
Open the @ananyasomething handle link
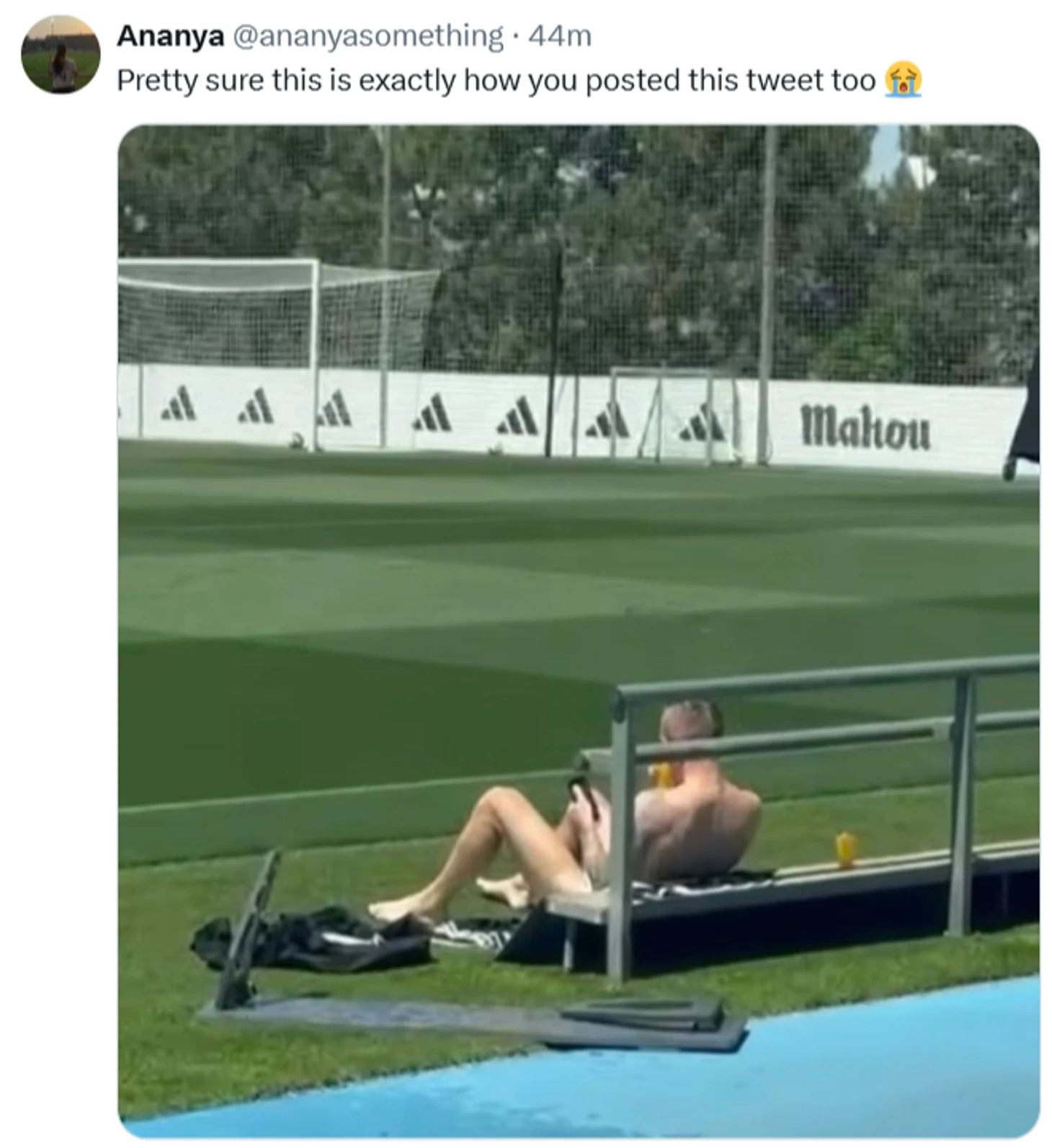pos(367,36)
